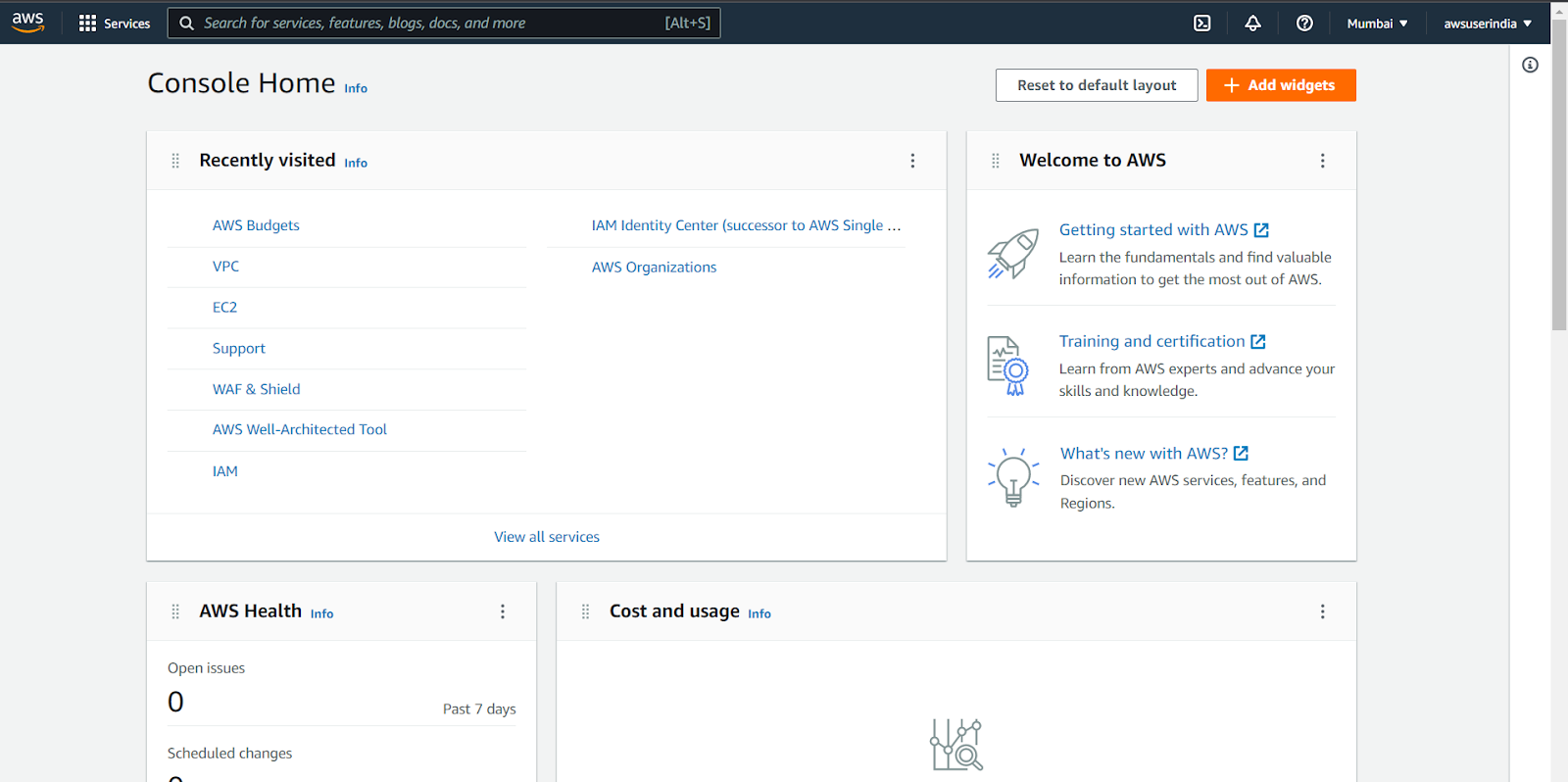Click the Open issues count 0
This screenshot has height=782, width=1568.
point(175,702)
